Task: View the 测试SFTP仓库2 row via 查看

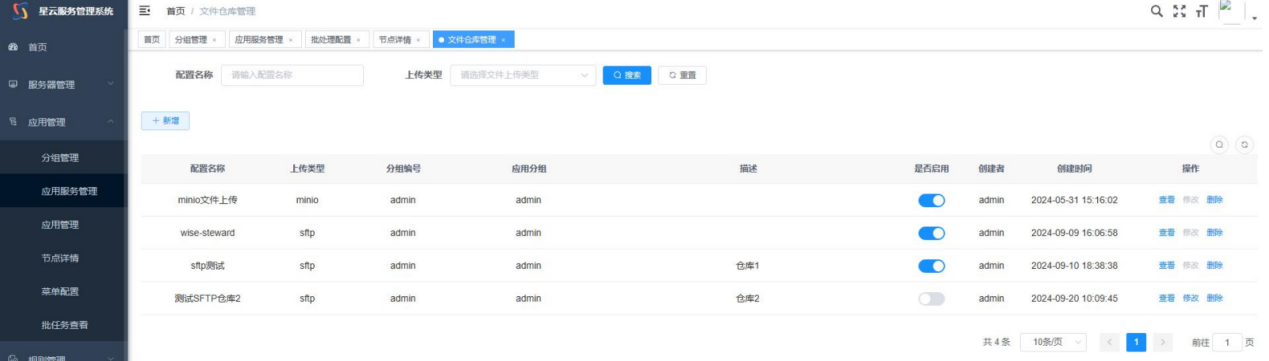Action: [1167, 298]
